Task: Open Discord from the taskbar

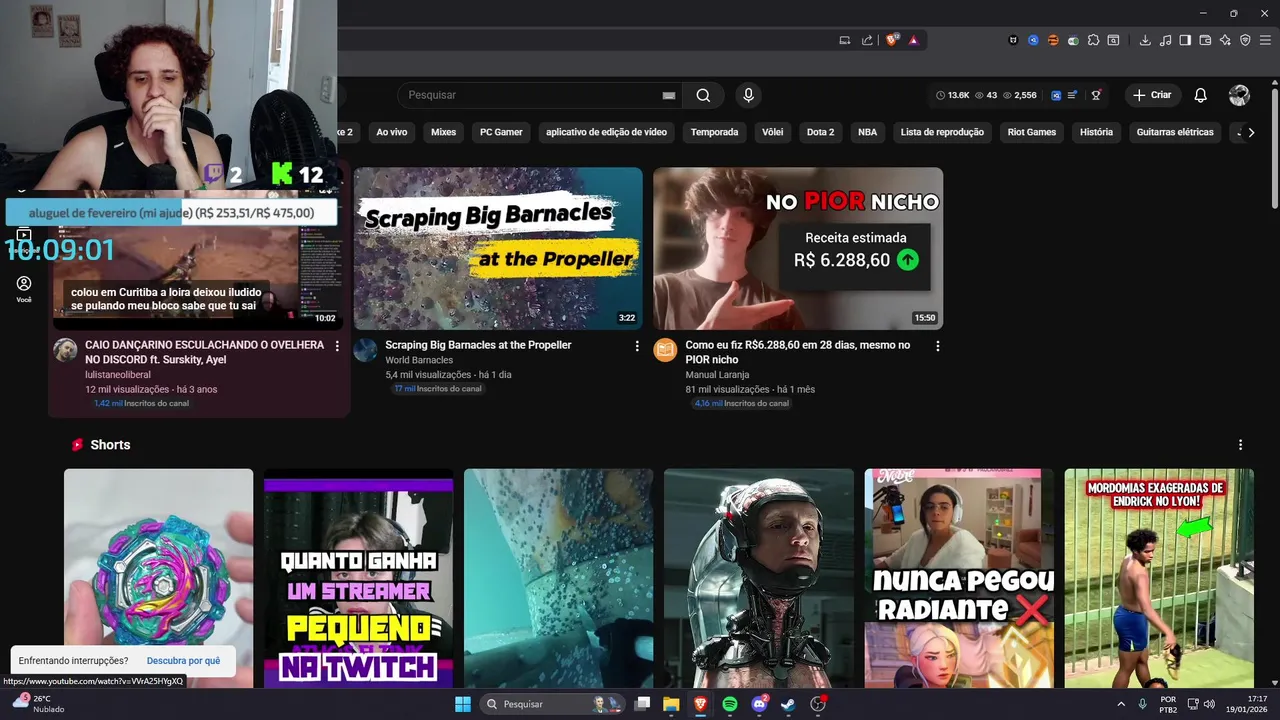Action: coord(759,704)
